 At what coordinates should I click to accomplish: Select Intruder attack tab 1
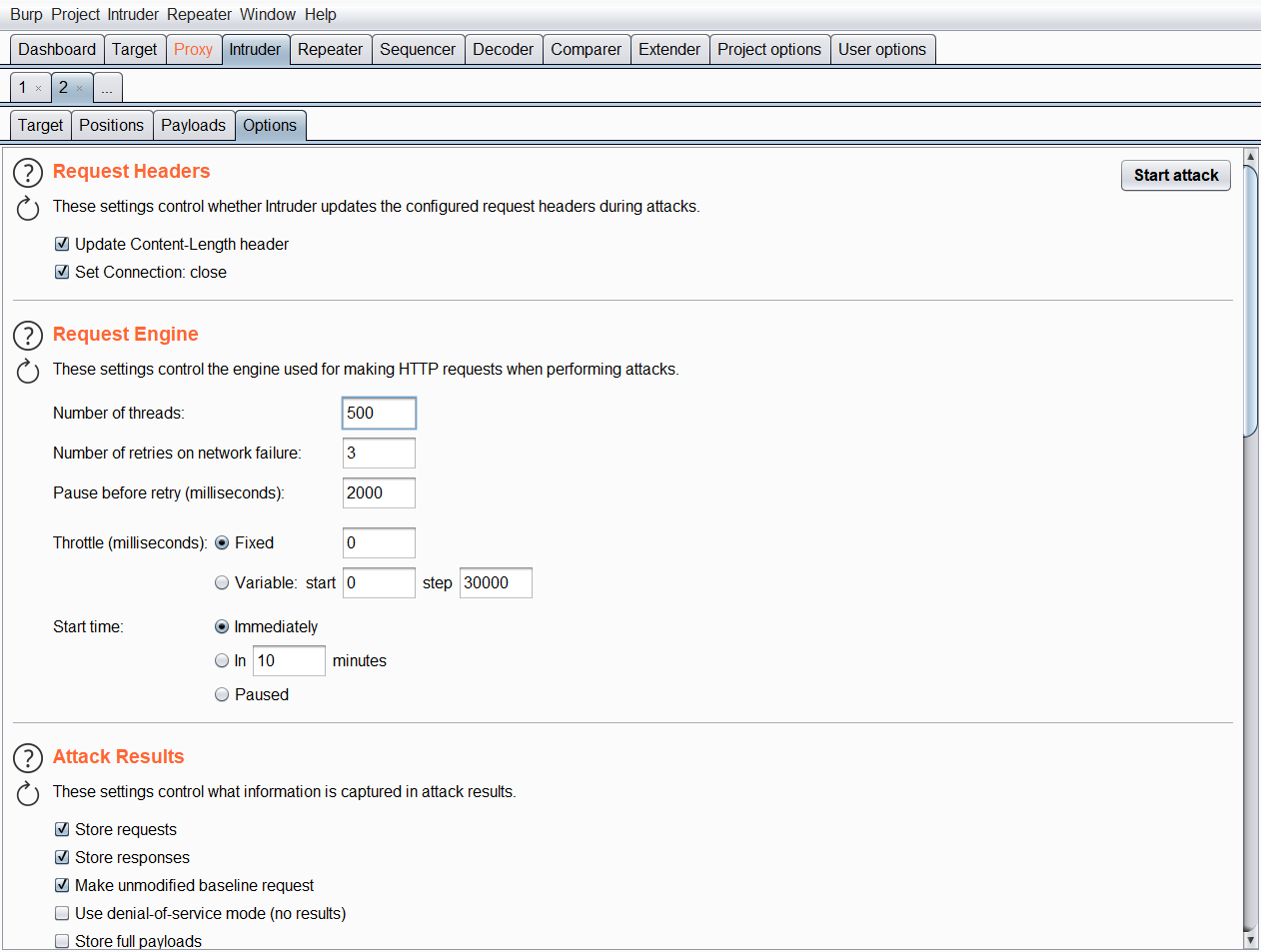pos(22,88)
